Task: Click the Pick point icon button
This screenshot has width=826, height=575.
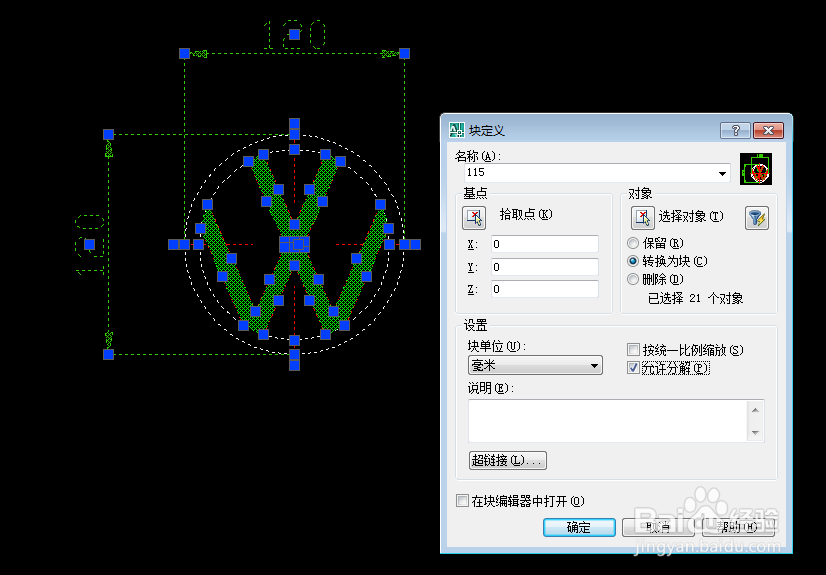Action: pyautogui.click(x=474, y=217)
